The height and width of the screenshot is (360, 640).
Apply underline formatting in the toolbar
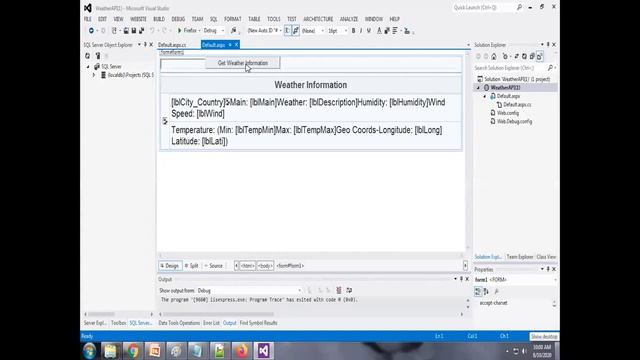369,31
